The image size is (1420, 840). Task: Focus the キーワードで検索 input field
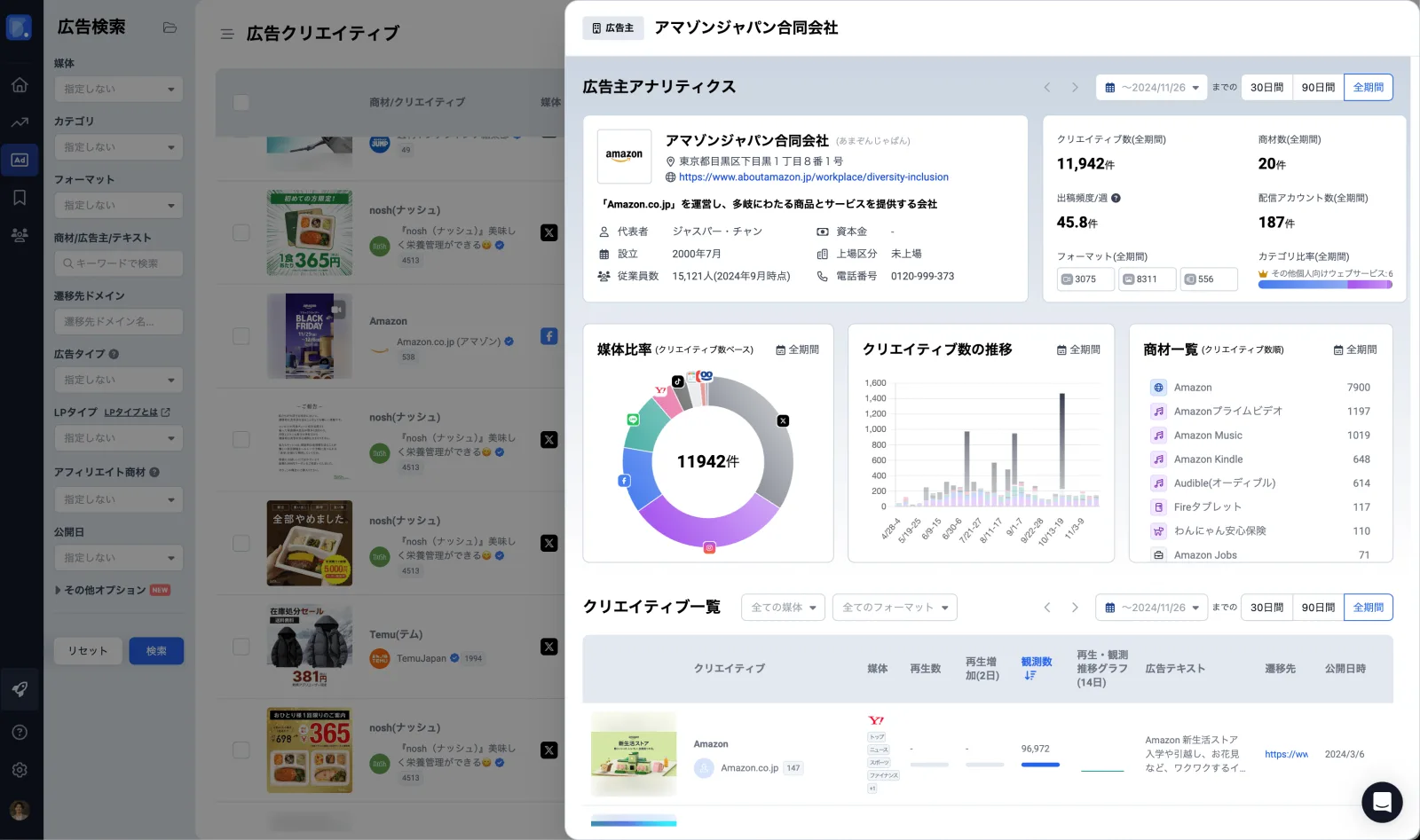pyautogui.click(x=118, y=263)
